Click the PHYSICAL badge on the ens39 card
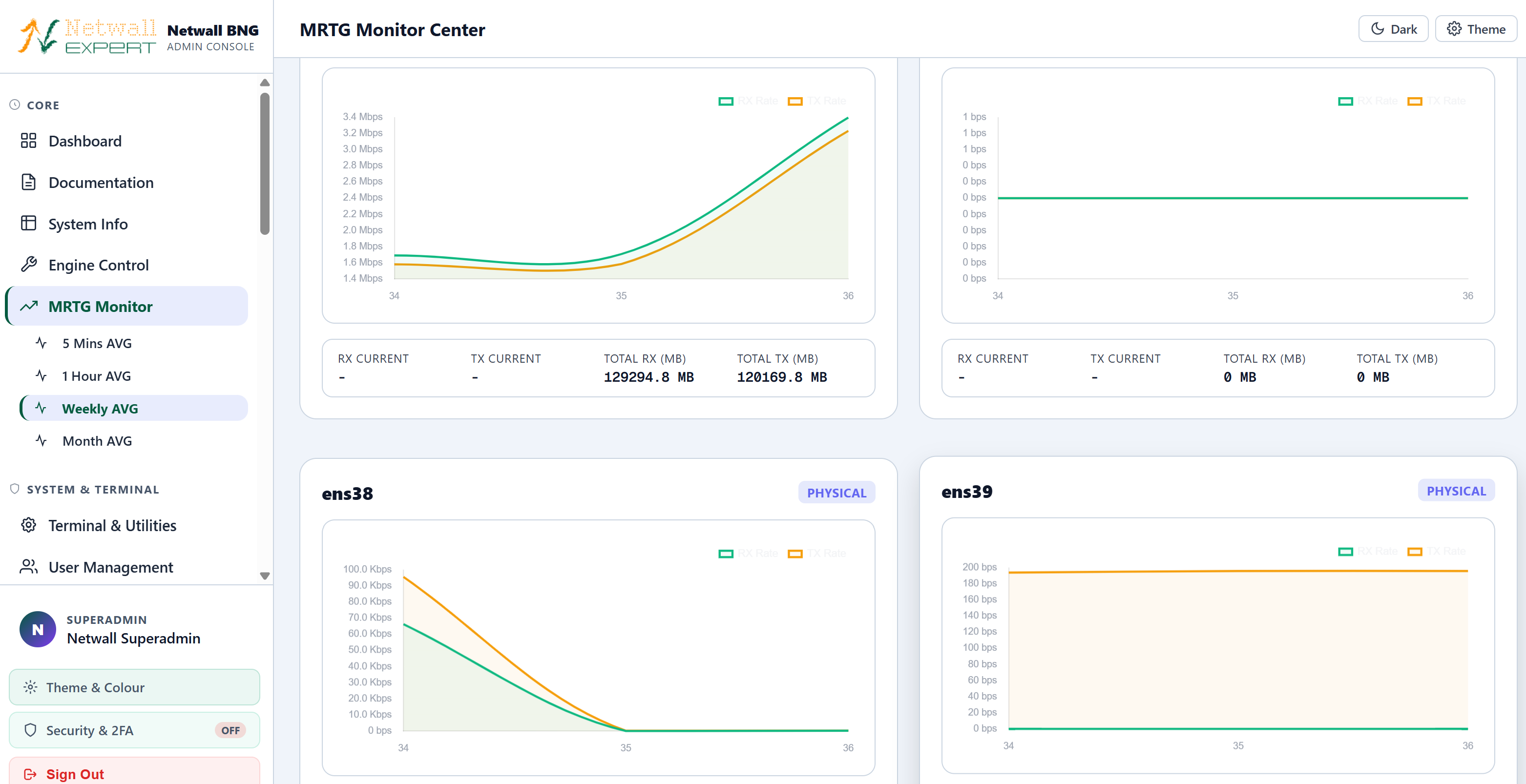Image resolution: width=1526 pixels, height=784 pixels. click(1456, 491)
